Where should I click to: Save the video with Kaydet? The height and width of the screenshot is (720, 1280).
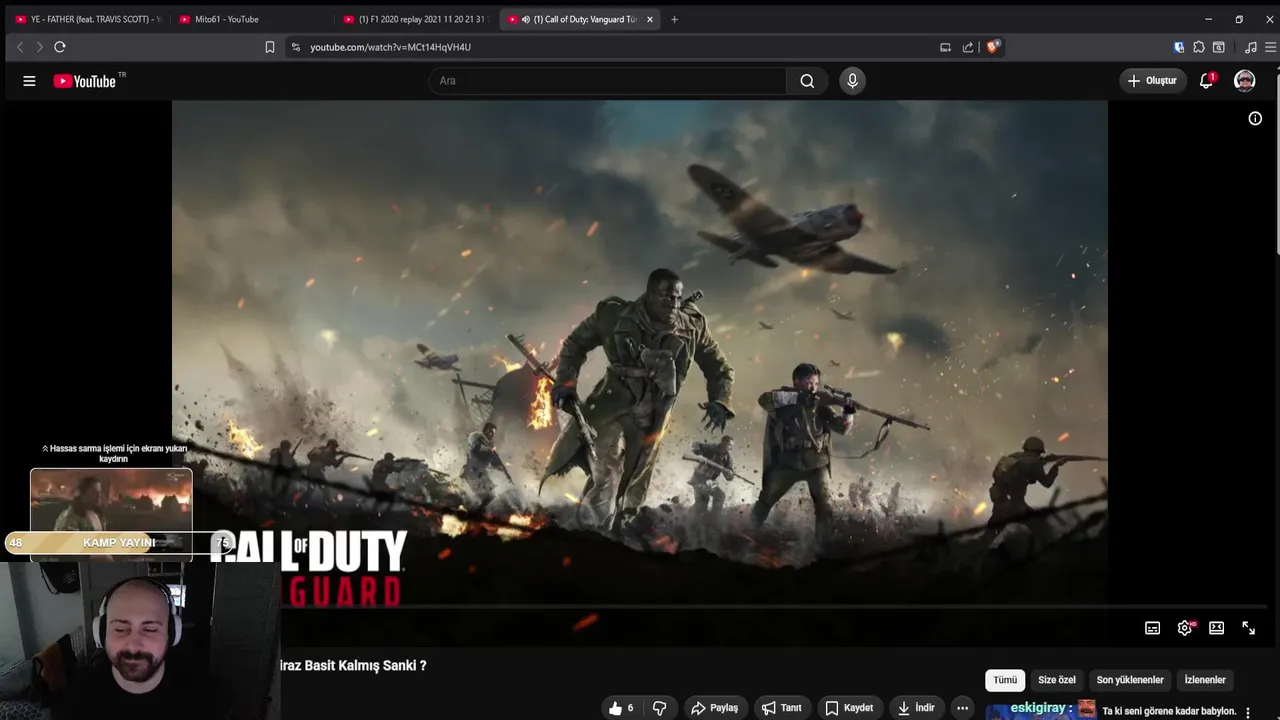tap(848, 708)
